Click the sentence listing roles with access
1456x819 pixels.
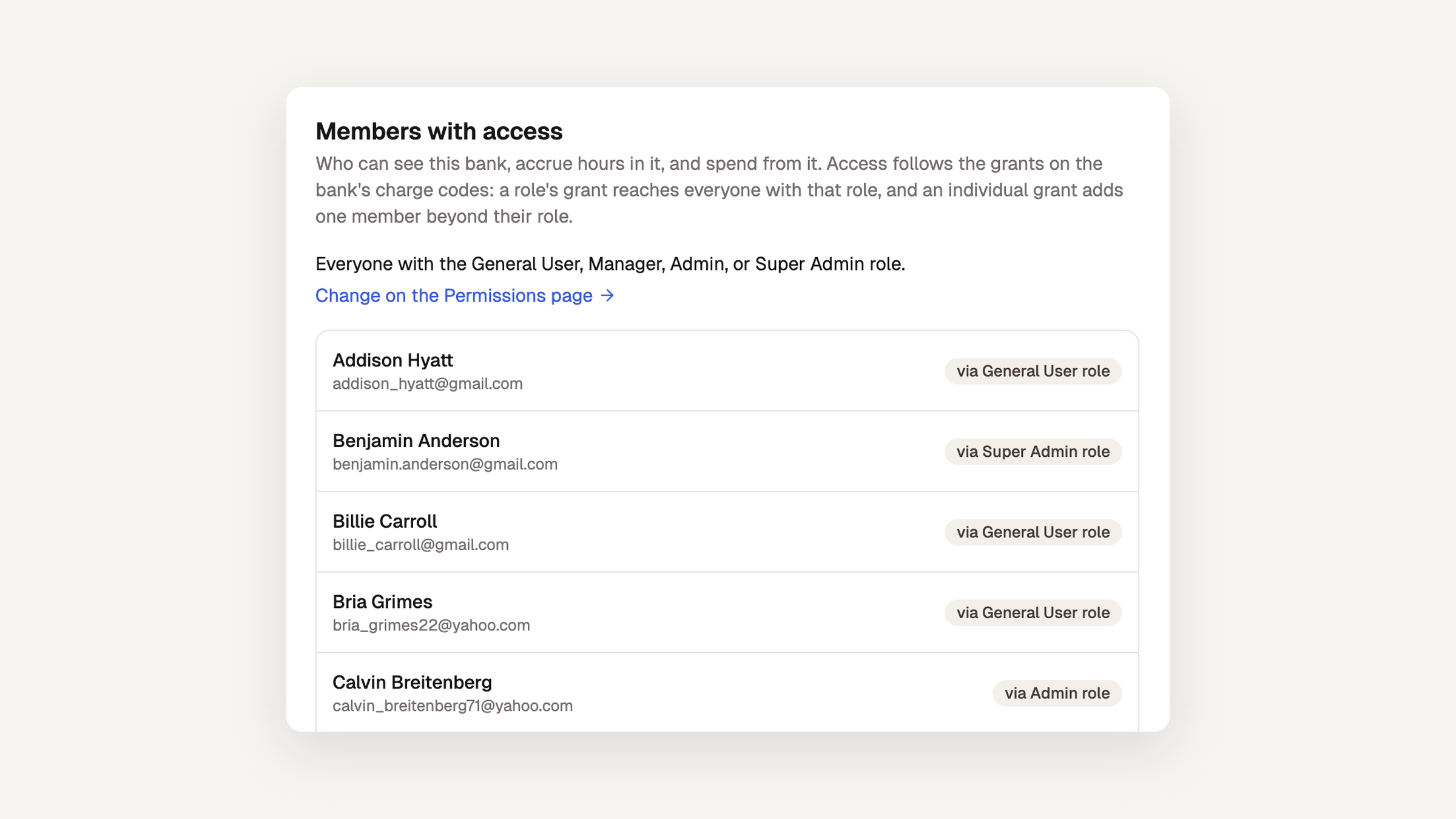(610, 264)
